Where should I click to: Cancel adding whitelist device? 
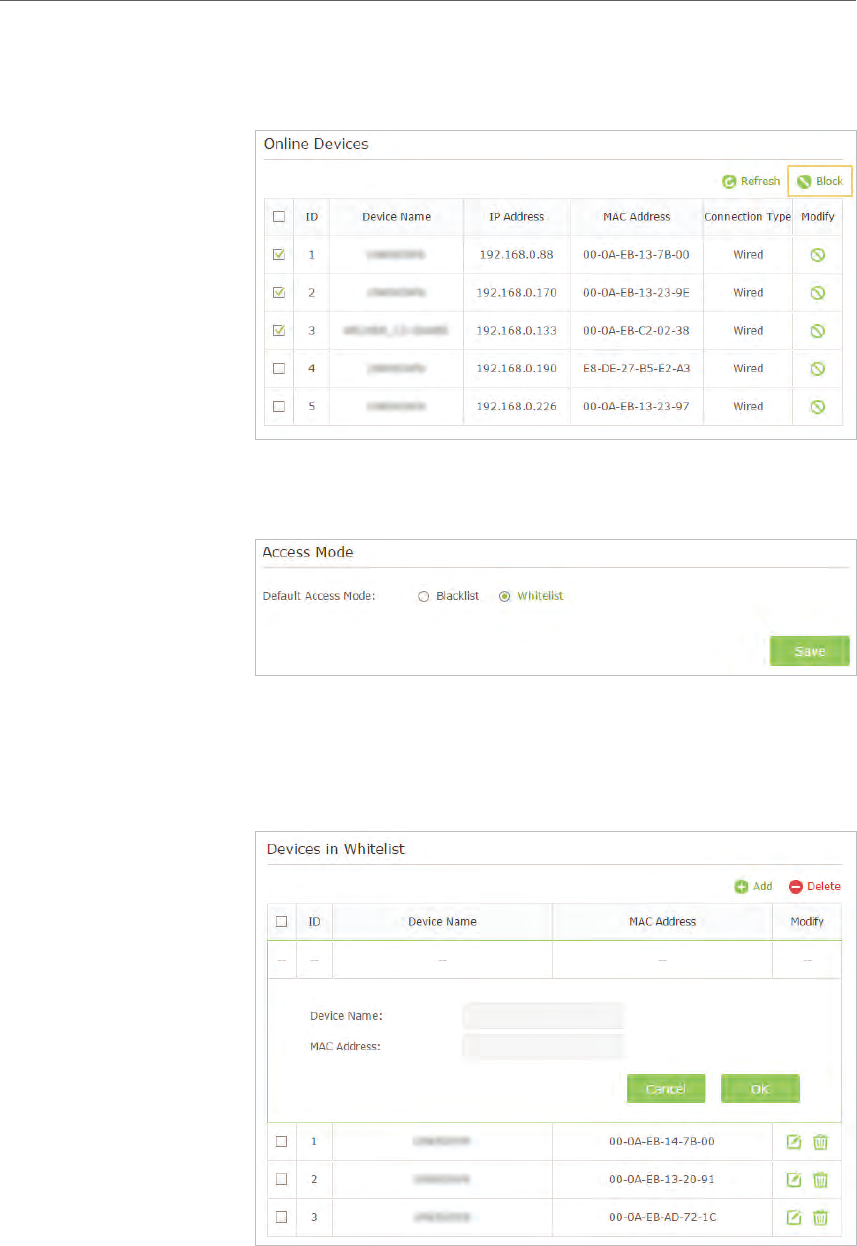tap(666, 1089)
